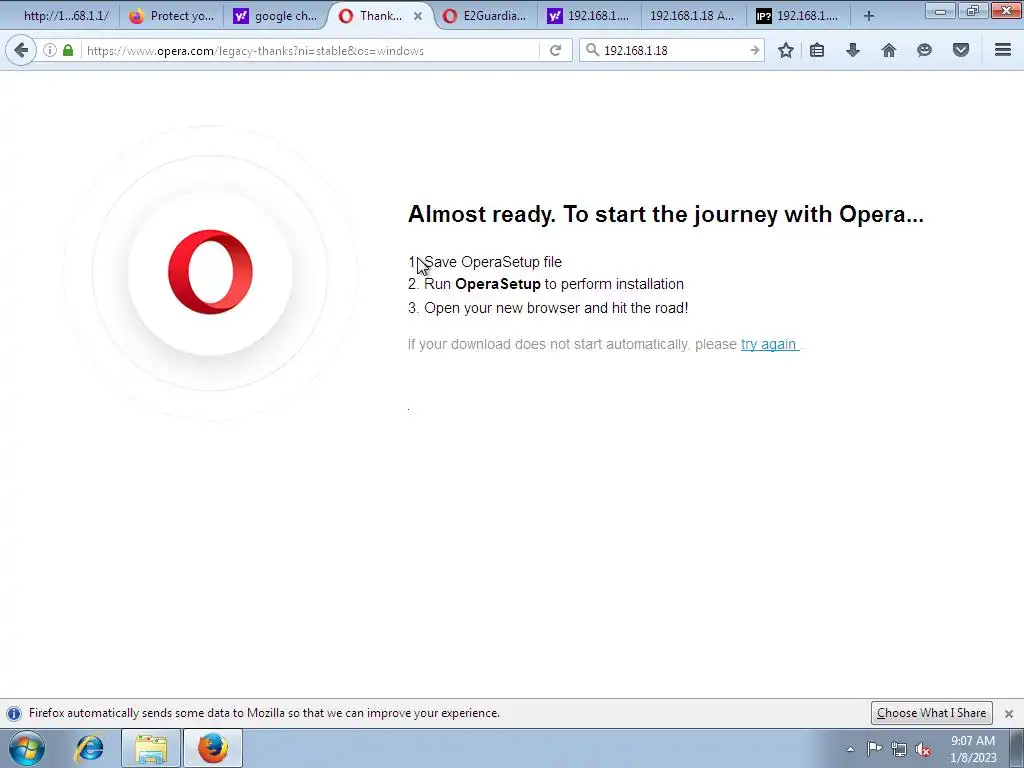
Task: Save page to Pocket
Action: click(x=960, y=50)
